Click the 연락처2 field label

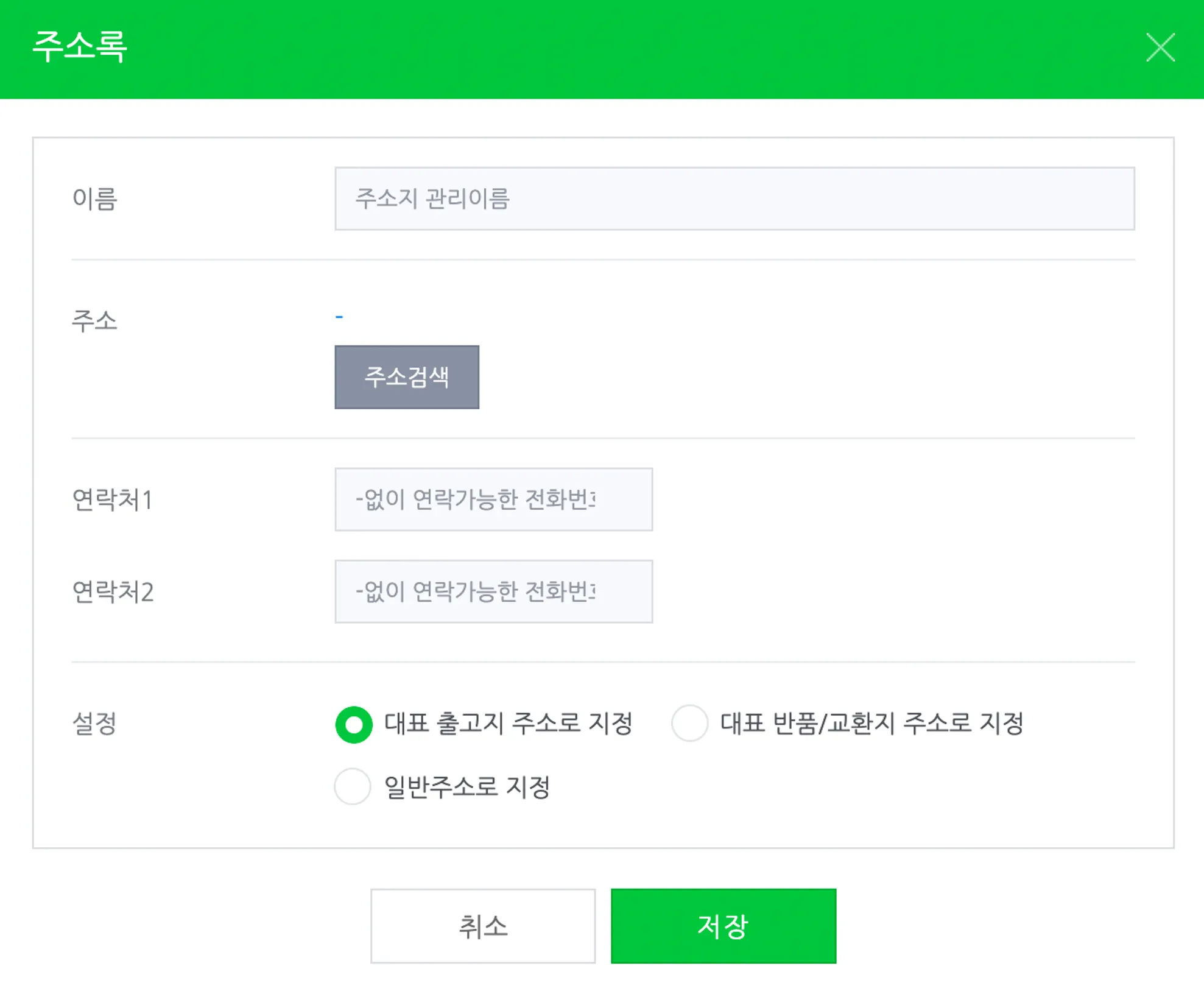click(x=113, y=592)
